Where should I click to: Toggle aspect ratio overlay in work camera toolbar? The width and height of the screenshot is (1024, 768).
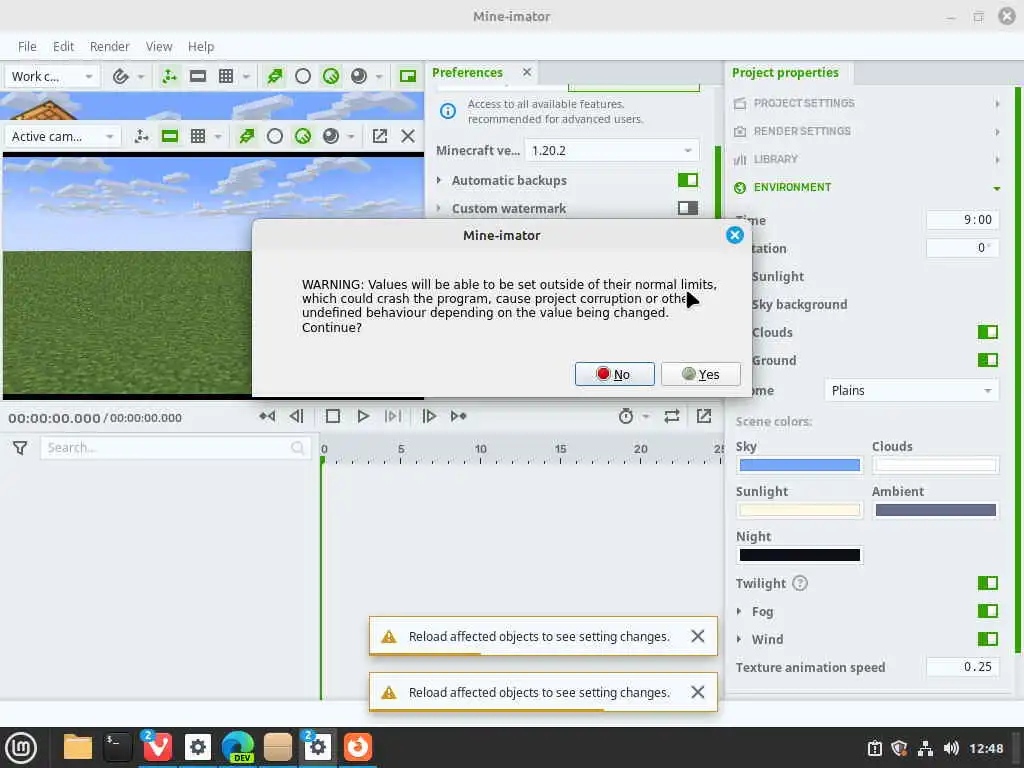click(x=198, y=76)
